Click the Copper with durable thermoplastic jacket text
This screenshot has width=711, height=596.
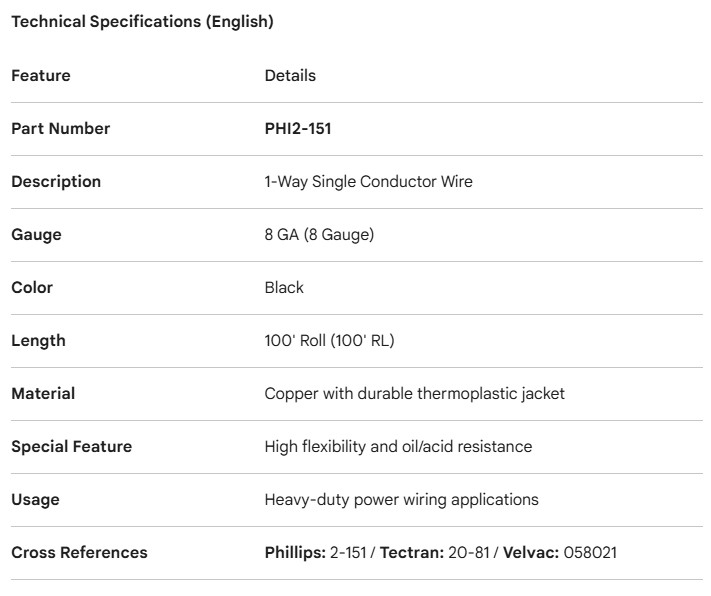coord(414,394)
